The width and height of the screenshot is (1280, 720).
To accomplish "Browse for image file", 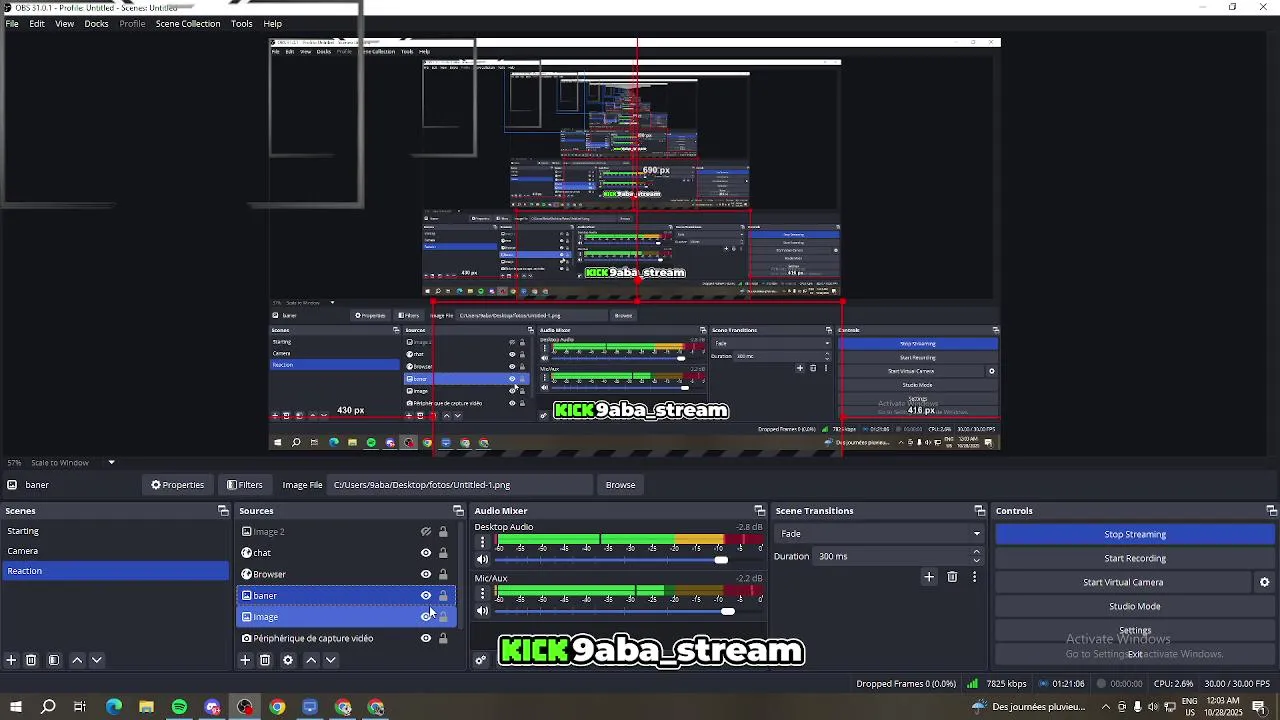I will (620, 485).
